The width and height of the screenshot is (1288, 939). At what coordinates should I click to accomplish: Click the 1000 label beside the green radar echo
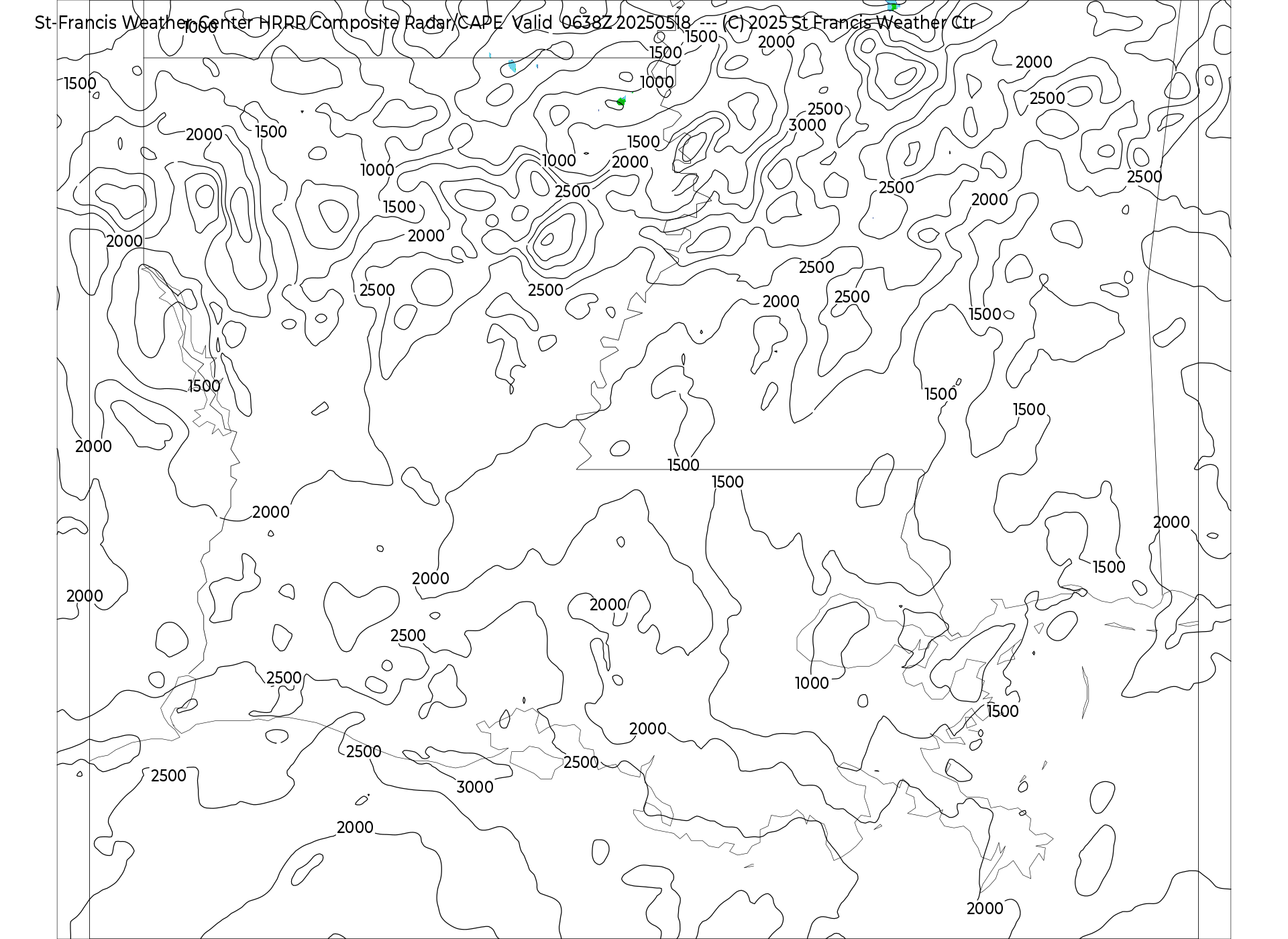(x=657, y=82)
